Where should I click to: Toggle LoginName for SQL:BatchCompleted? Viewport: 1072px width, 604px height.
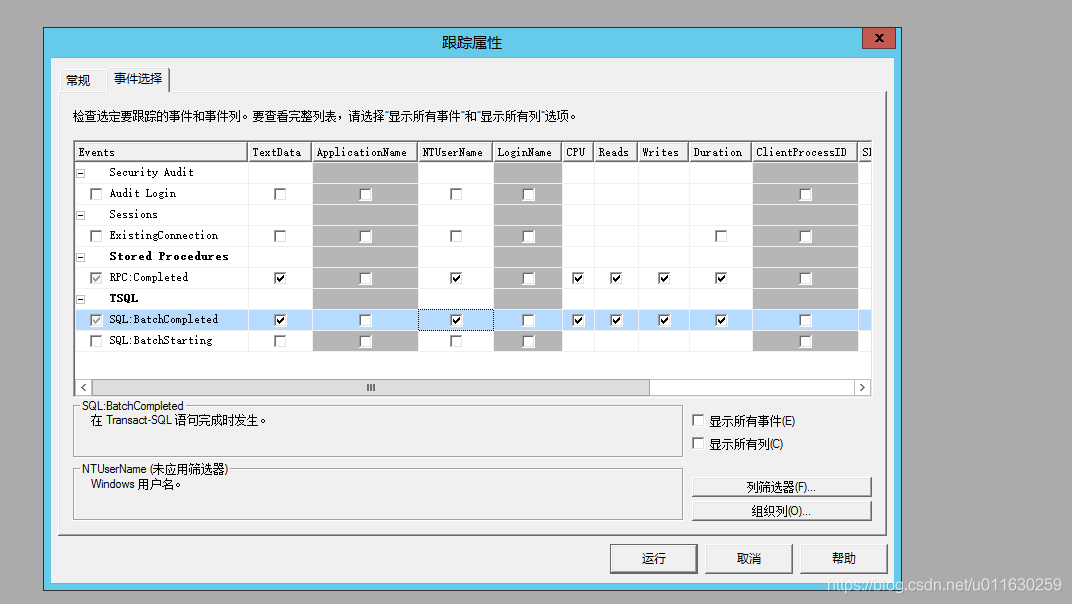click(x=528, y=320)
